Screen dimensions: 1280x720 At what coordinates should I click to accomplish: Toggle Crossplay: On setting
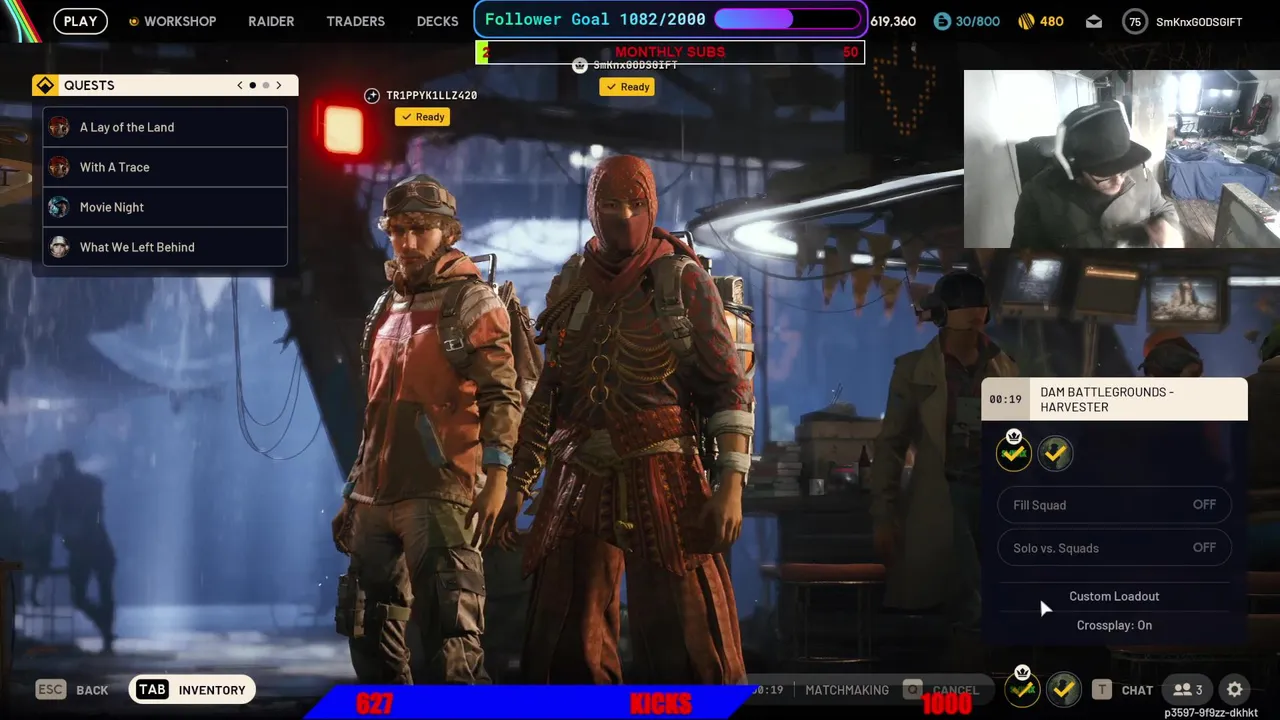pos(1114,625)
